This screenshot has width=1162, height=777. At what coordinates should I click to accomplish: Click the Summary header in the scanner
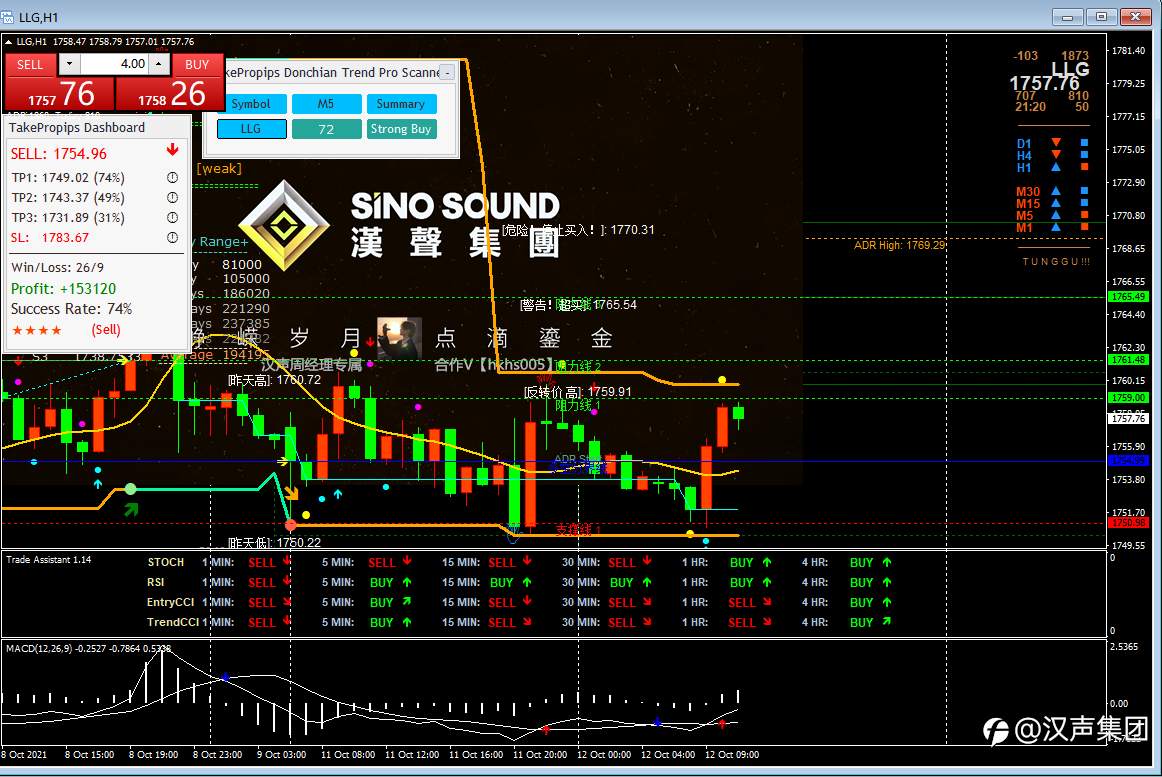click(401, 104)
